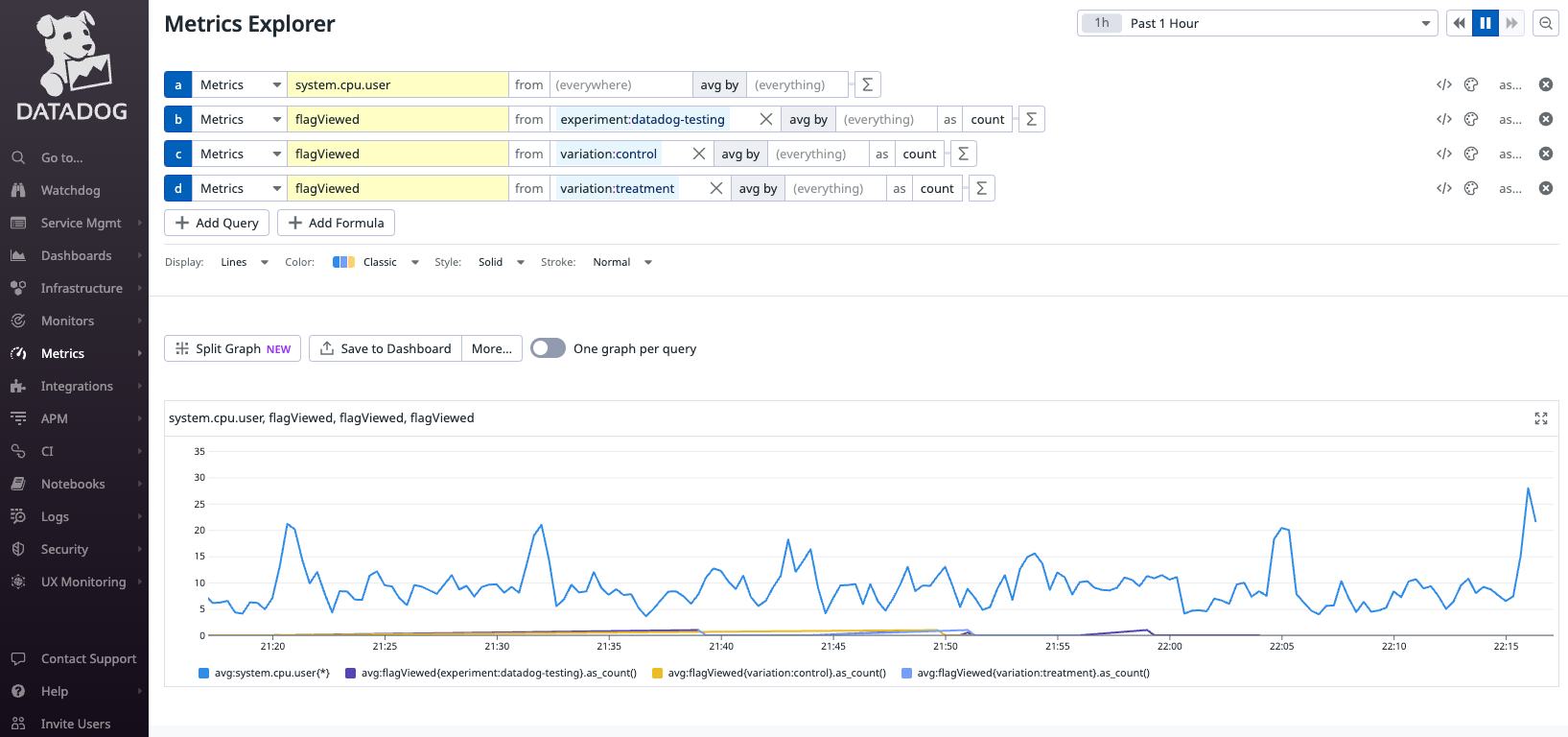1568x737 pixels.
Task: Click the Notebooks sidebar icon
Action: (18, 484)
